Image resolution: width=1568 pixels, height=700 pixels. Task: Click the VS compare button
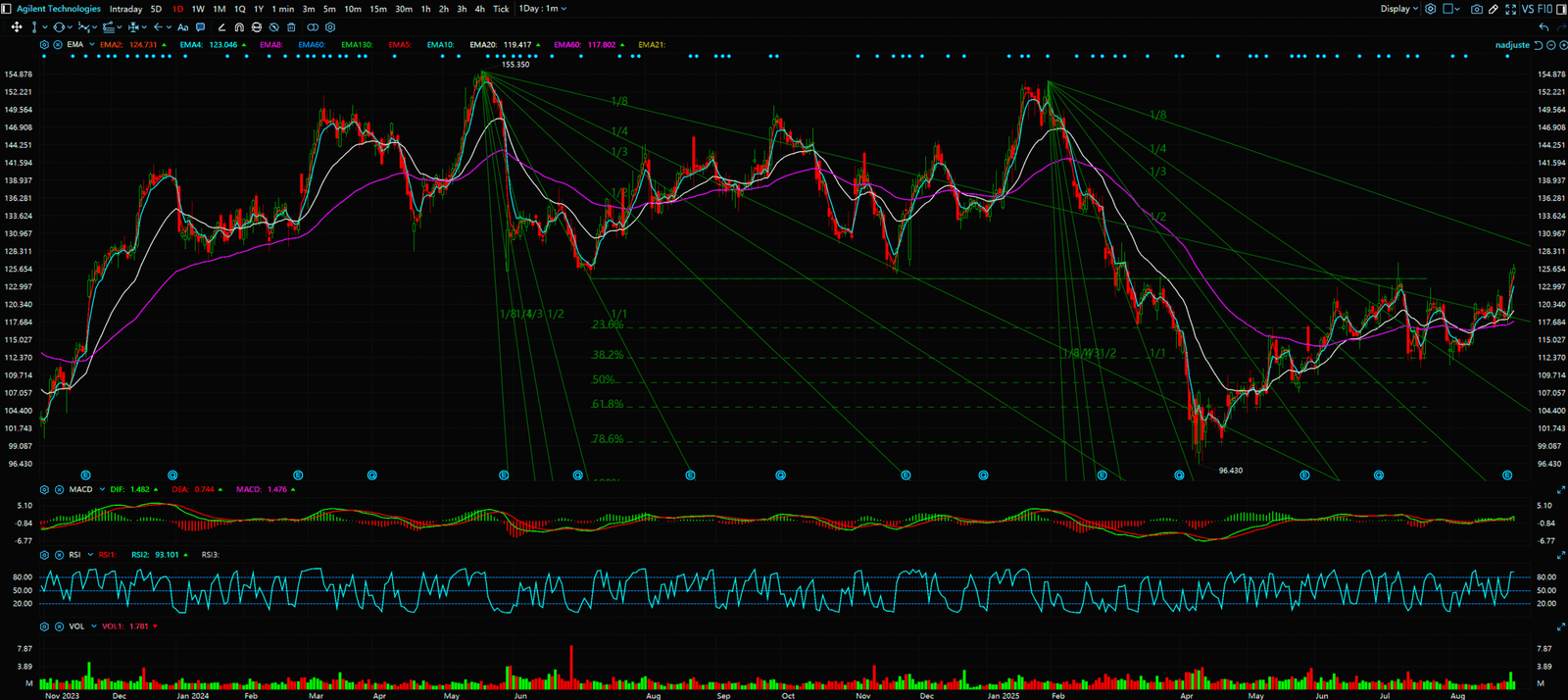1527,9
